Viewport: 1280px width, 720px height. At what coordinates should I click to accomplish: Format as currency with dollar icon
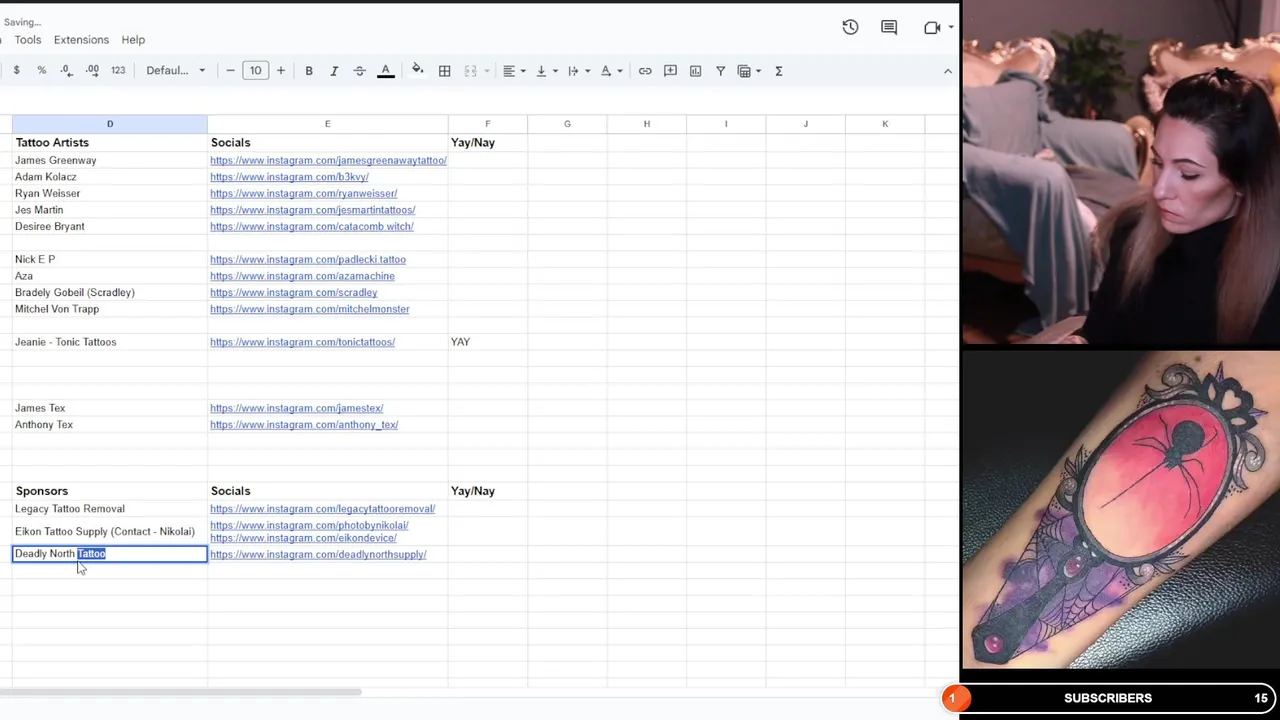[16, 70]
